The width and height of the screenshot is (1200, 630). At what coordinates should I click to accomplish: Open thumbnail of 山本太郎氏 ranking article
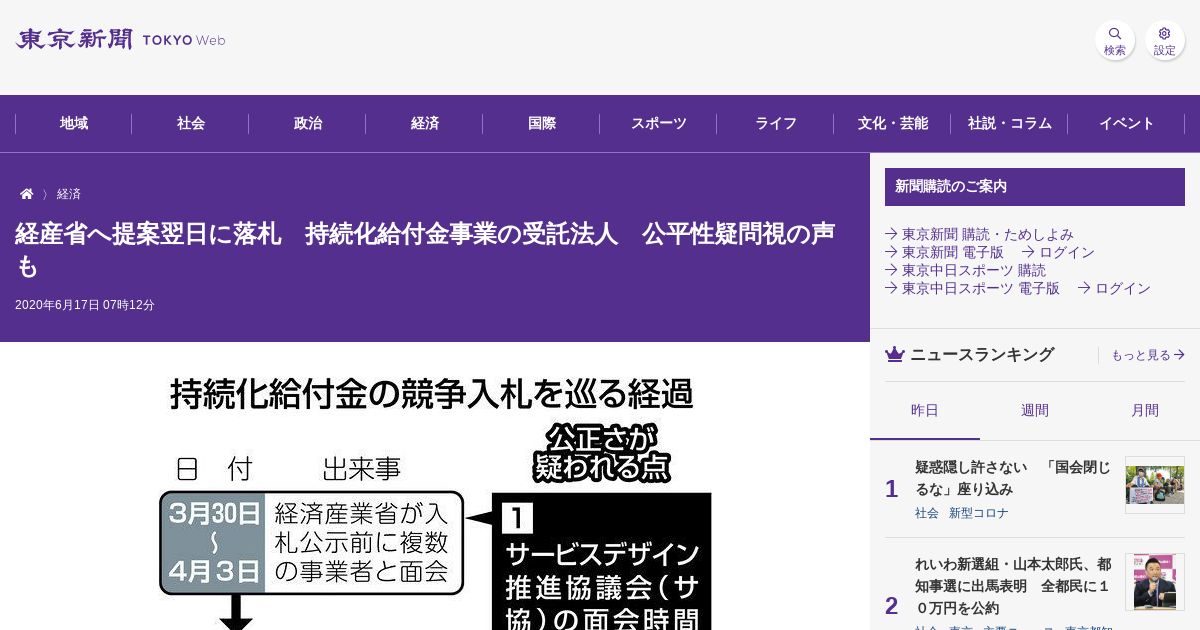(1155, 582)
